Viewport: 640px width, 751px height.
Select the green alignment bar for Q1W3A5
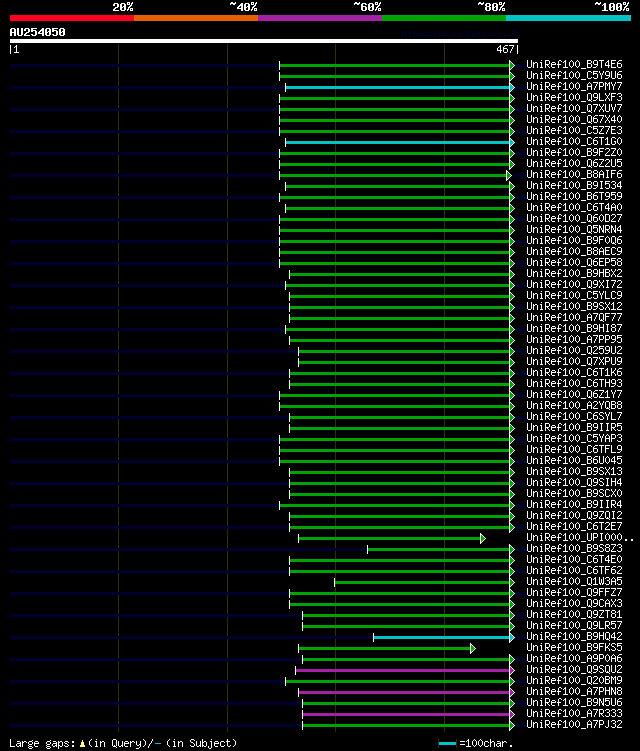click(422, 583)
